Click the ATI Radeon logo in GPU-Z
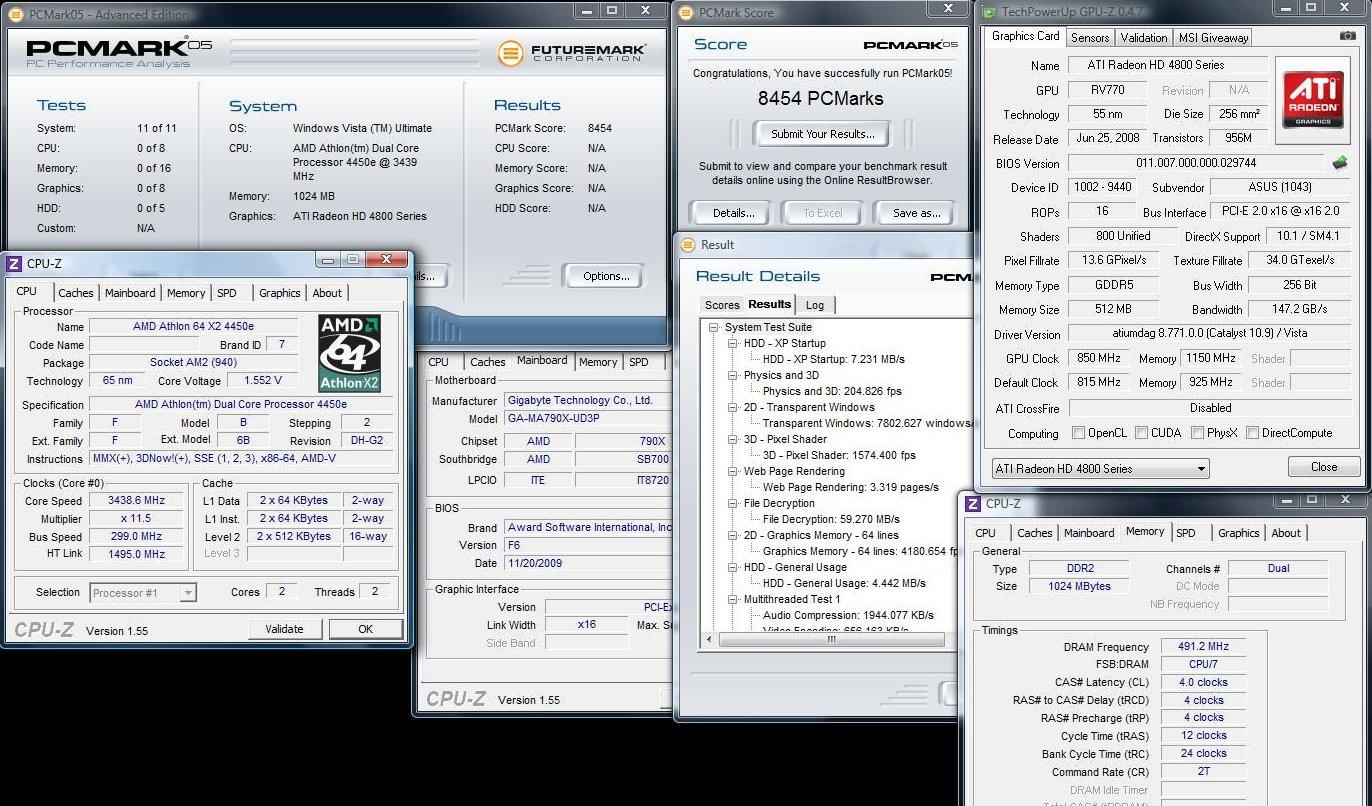Viewport: 1372px width, 806px height. [x=1311, y=101]
